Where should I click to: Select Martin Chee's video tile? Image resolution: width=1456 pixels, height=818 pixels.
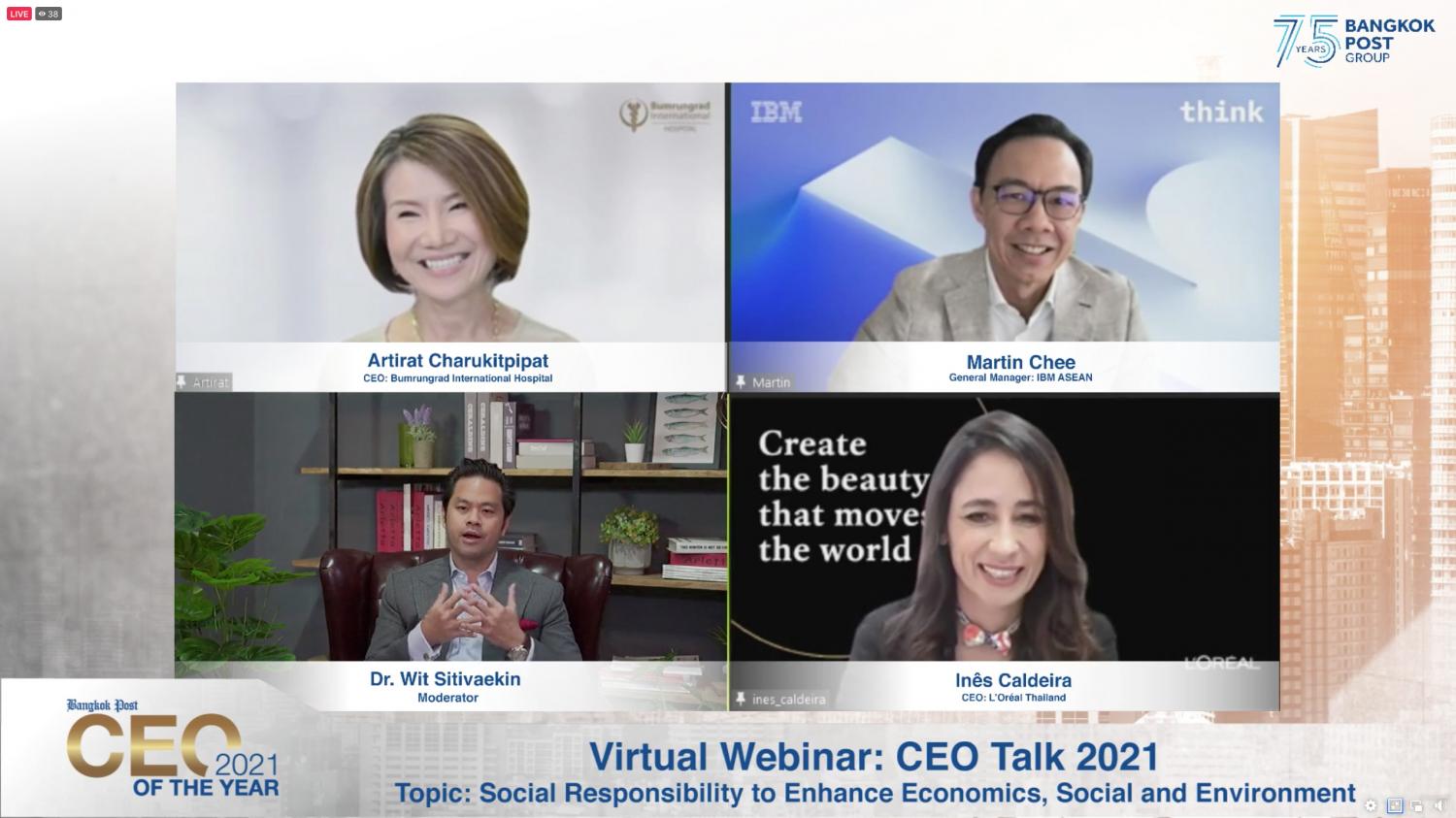tap(1004, 236)
